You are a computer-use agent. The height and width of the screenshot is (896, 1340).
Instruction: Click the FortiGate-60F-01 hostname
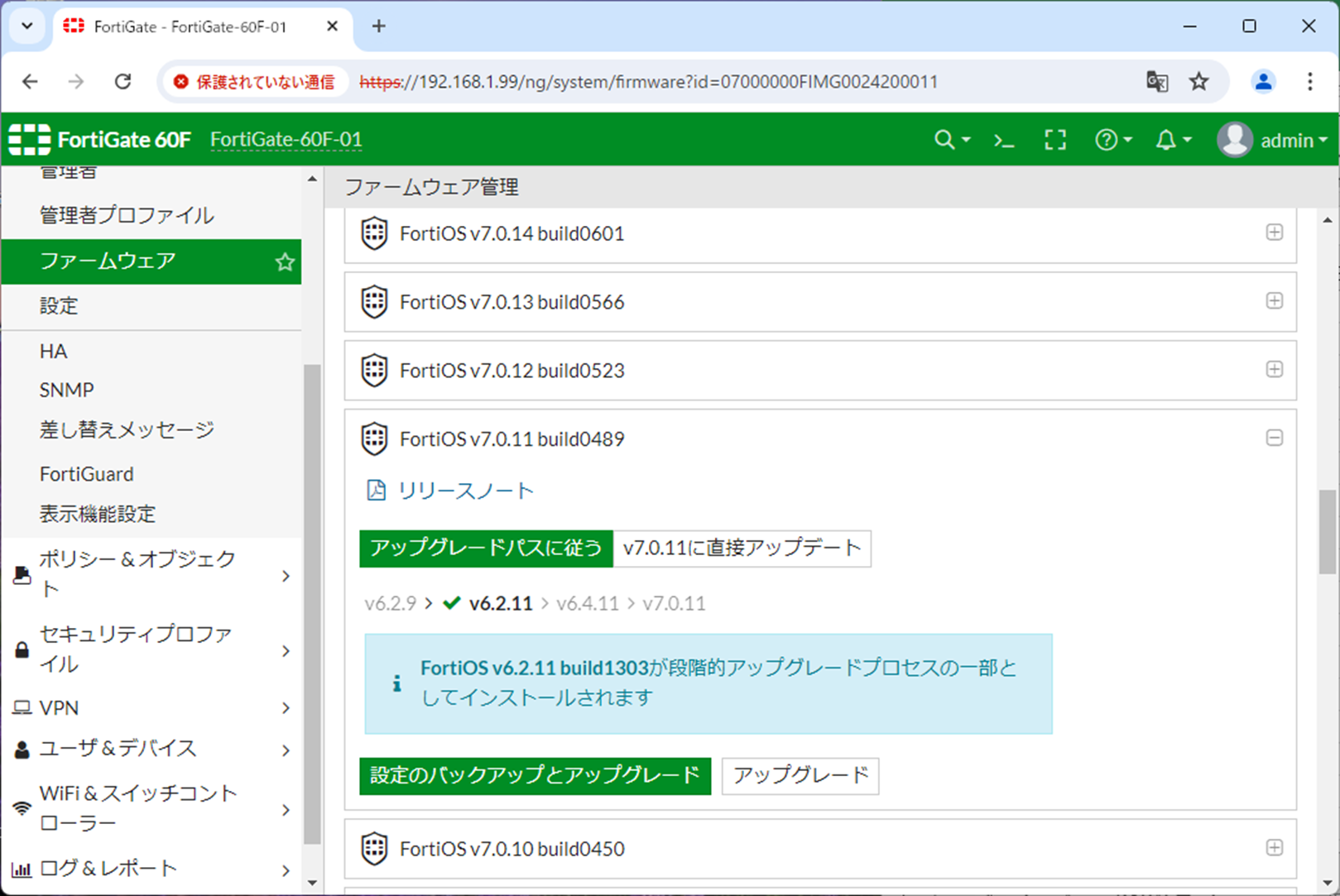tap(286, 140)
